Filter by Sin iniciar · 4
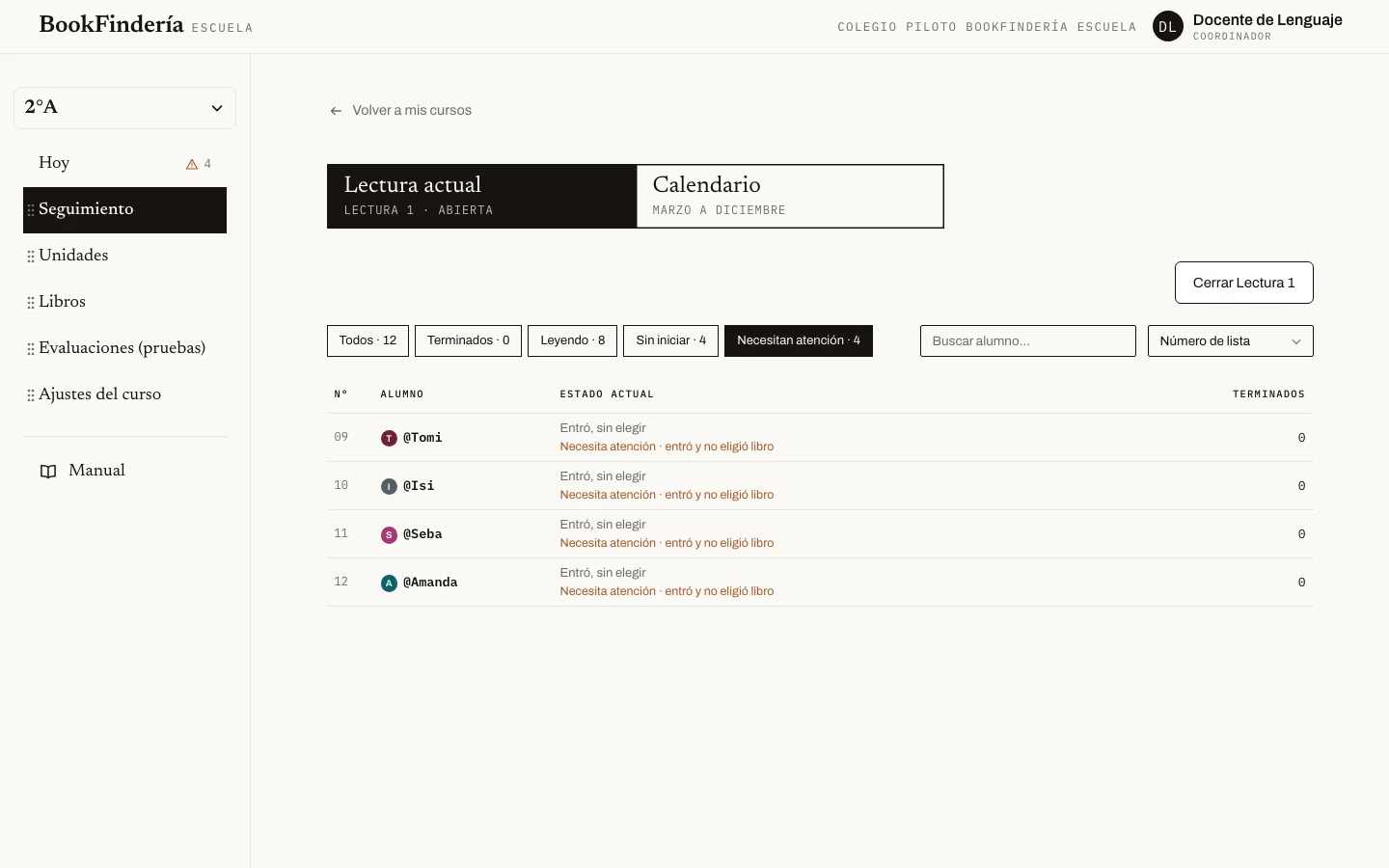 point(670,340)
